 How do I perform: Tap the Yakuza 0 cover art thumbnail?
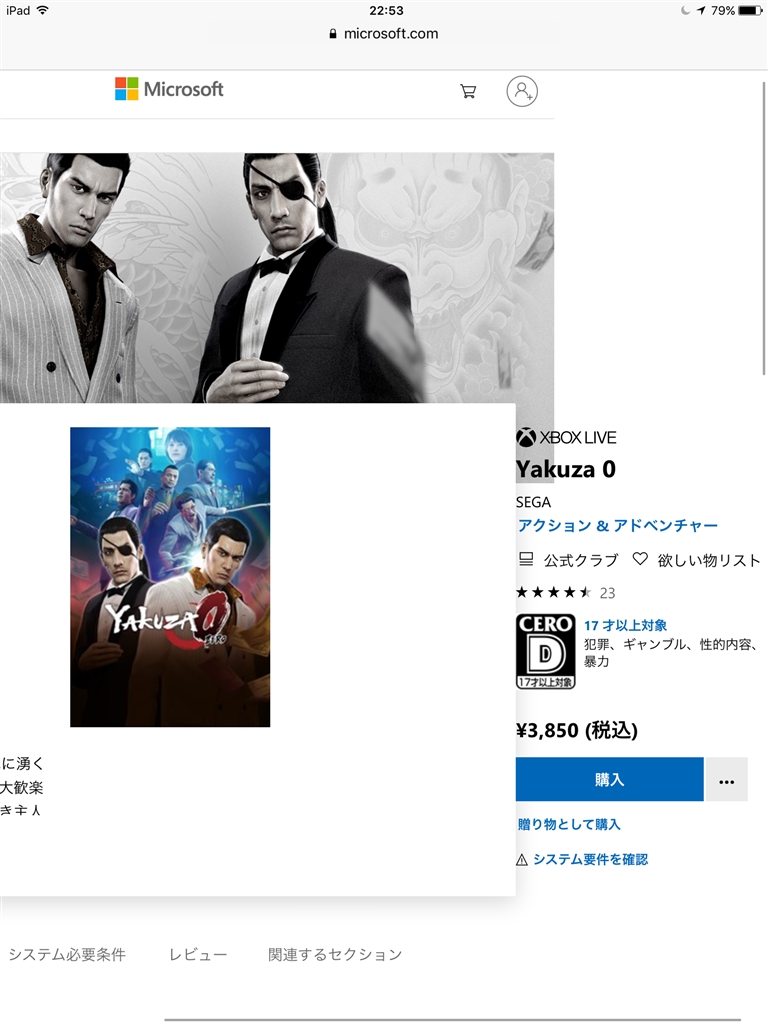170,577
